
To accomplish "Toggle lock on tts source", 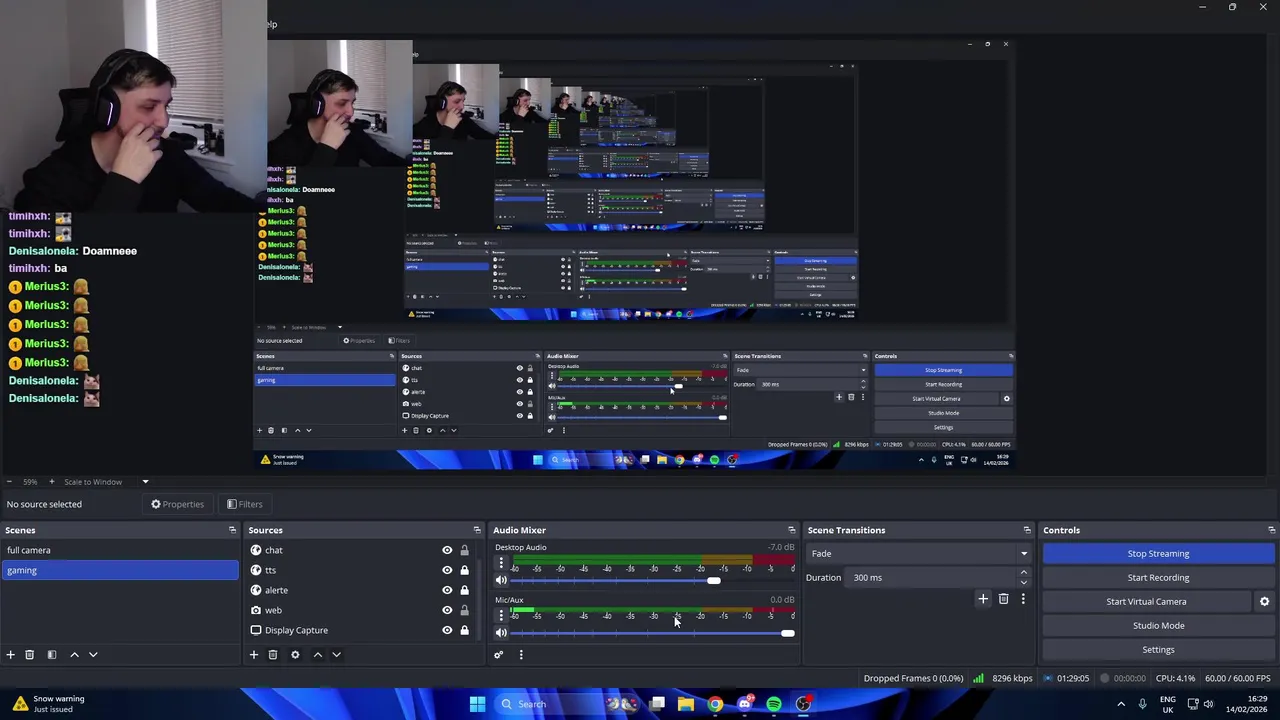I will tap(464, 570).
